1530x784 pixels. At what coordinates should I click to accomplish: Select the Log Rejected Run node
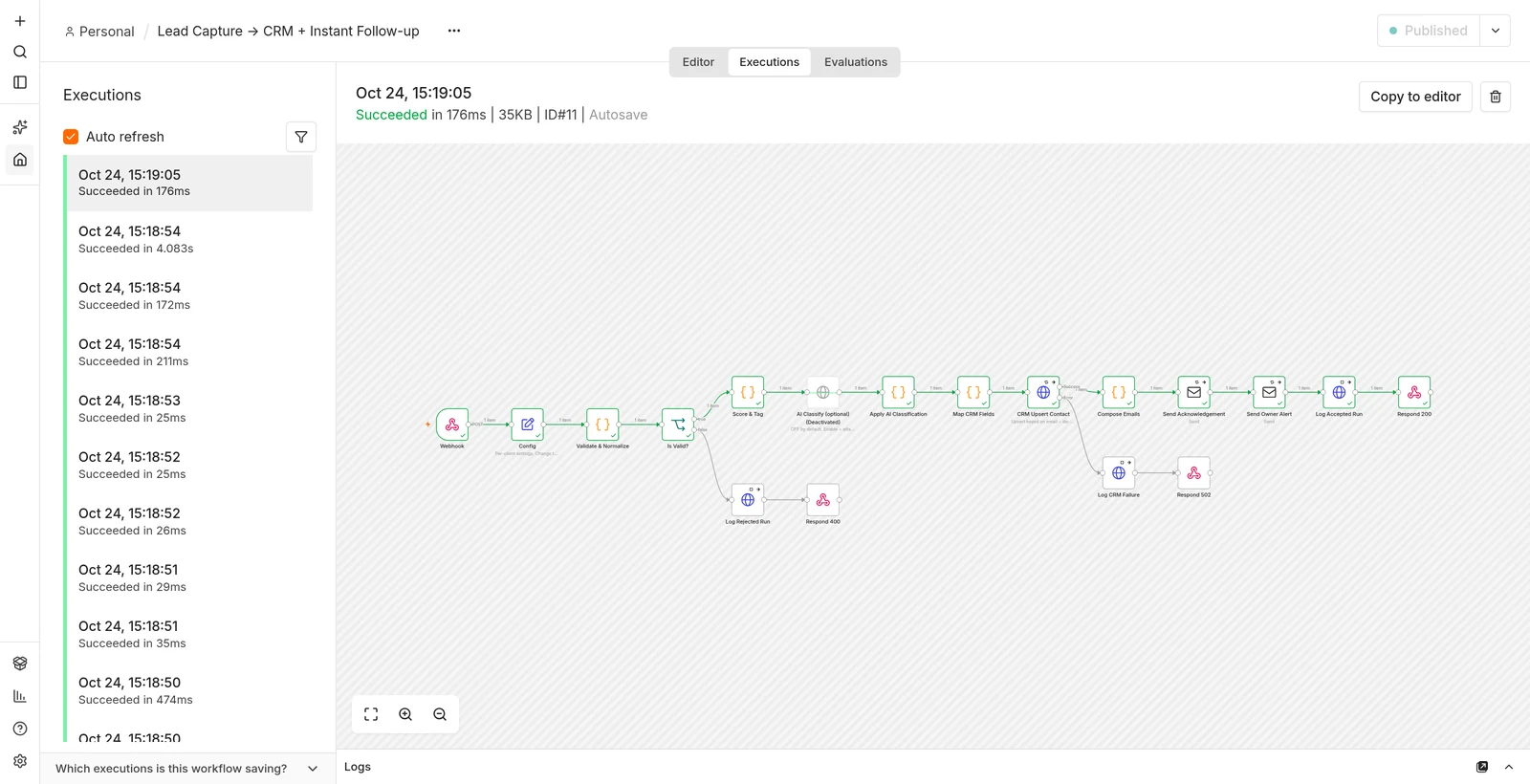click(748, 500)
